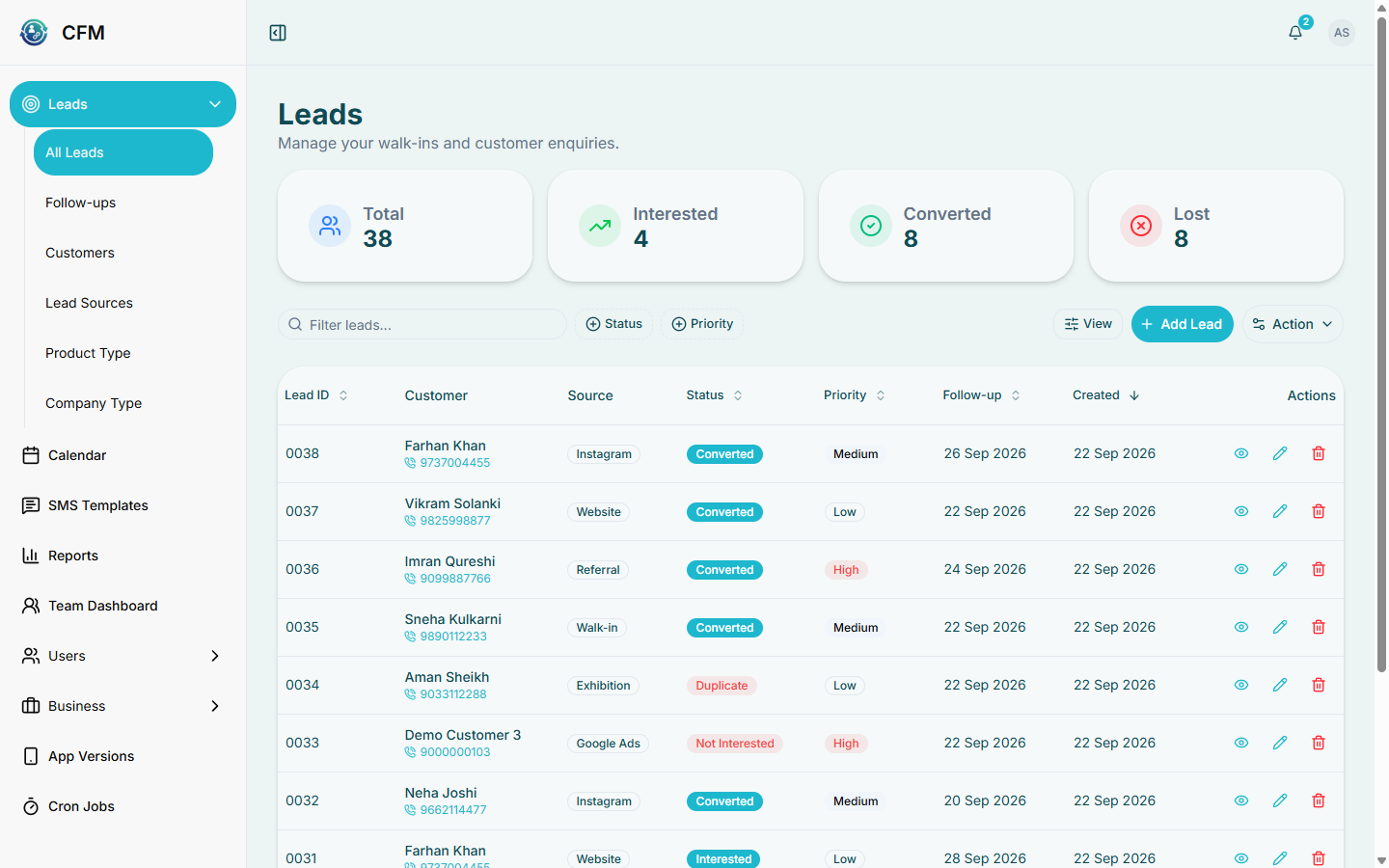View lead 0032 via eye icon

pyautogui.click(x=1241, y=800)
